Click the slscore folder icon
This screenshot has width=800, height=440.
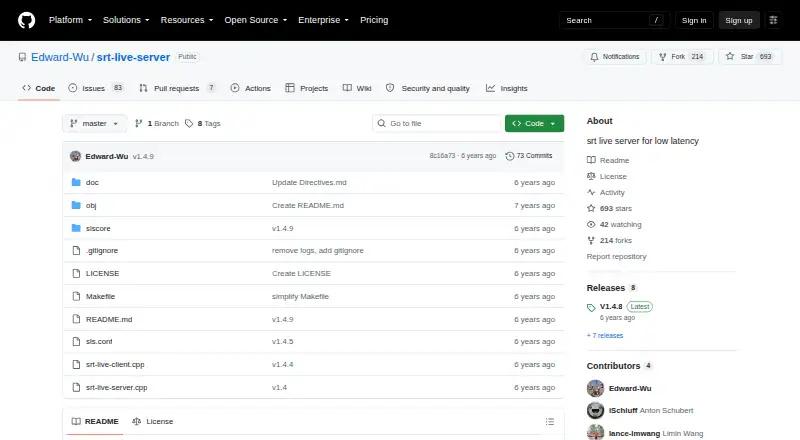click(x=76, y=228)
